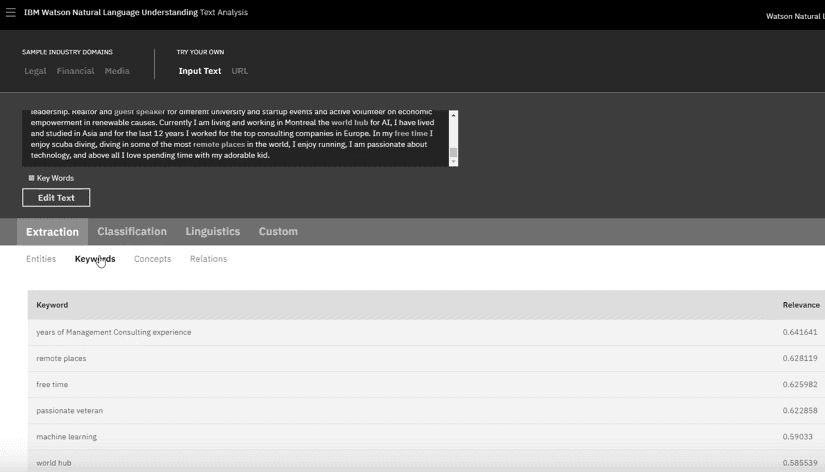This screenshot has width=825, height=472.
Task: Open the Custom tab
Action: (x=278, y=232)
